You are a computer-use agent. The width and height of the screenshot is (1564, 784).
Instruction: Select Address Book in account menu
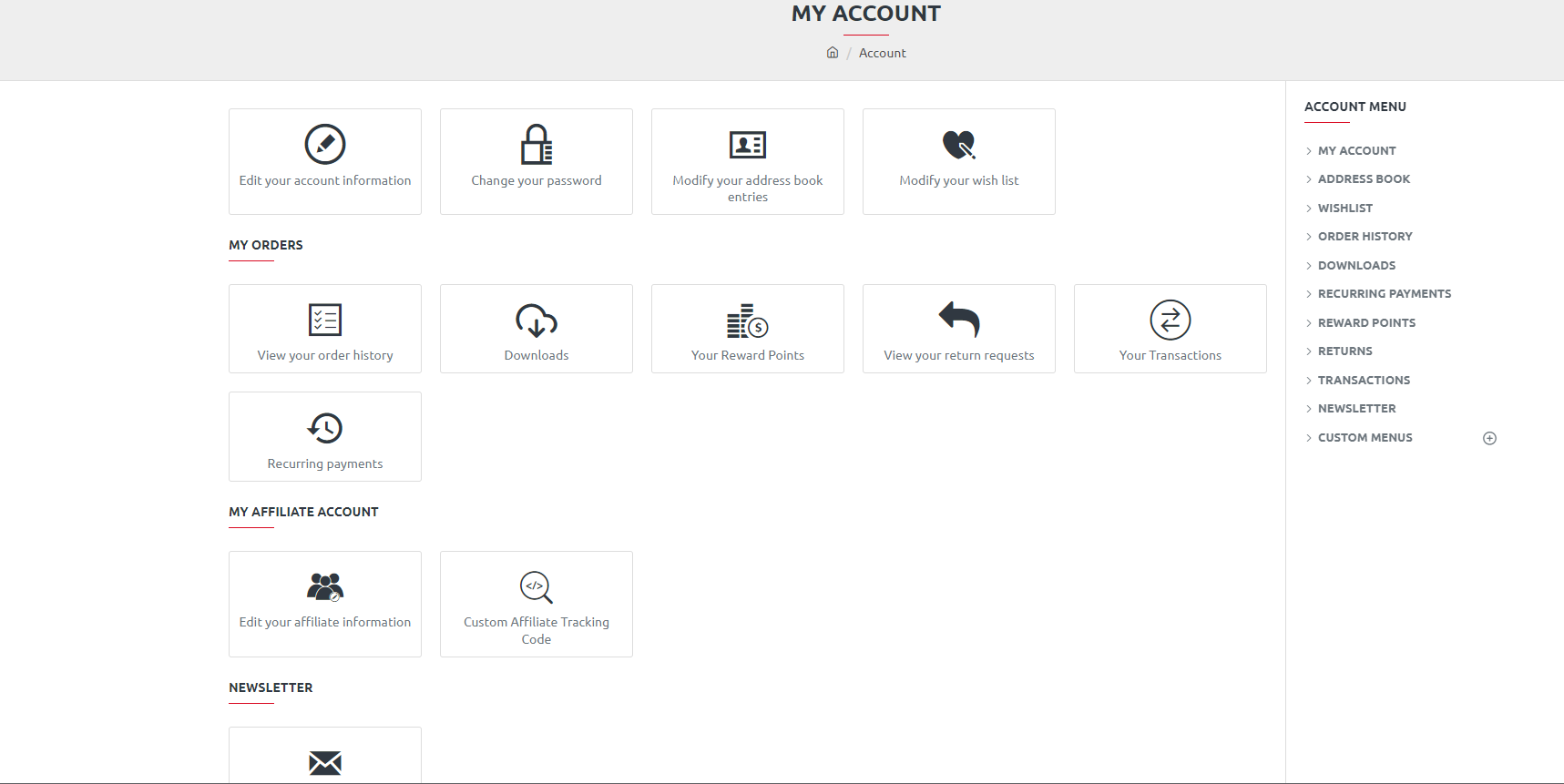tap(1364, 179)
